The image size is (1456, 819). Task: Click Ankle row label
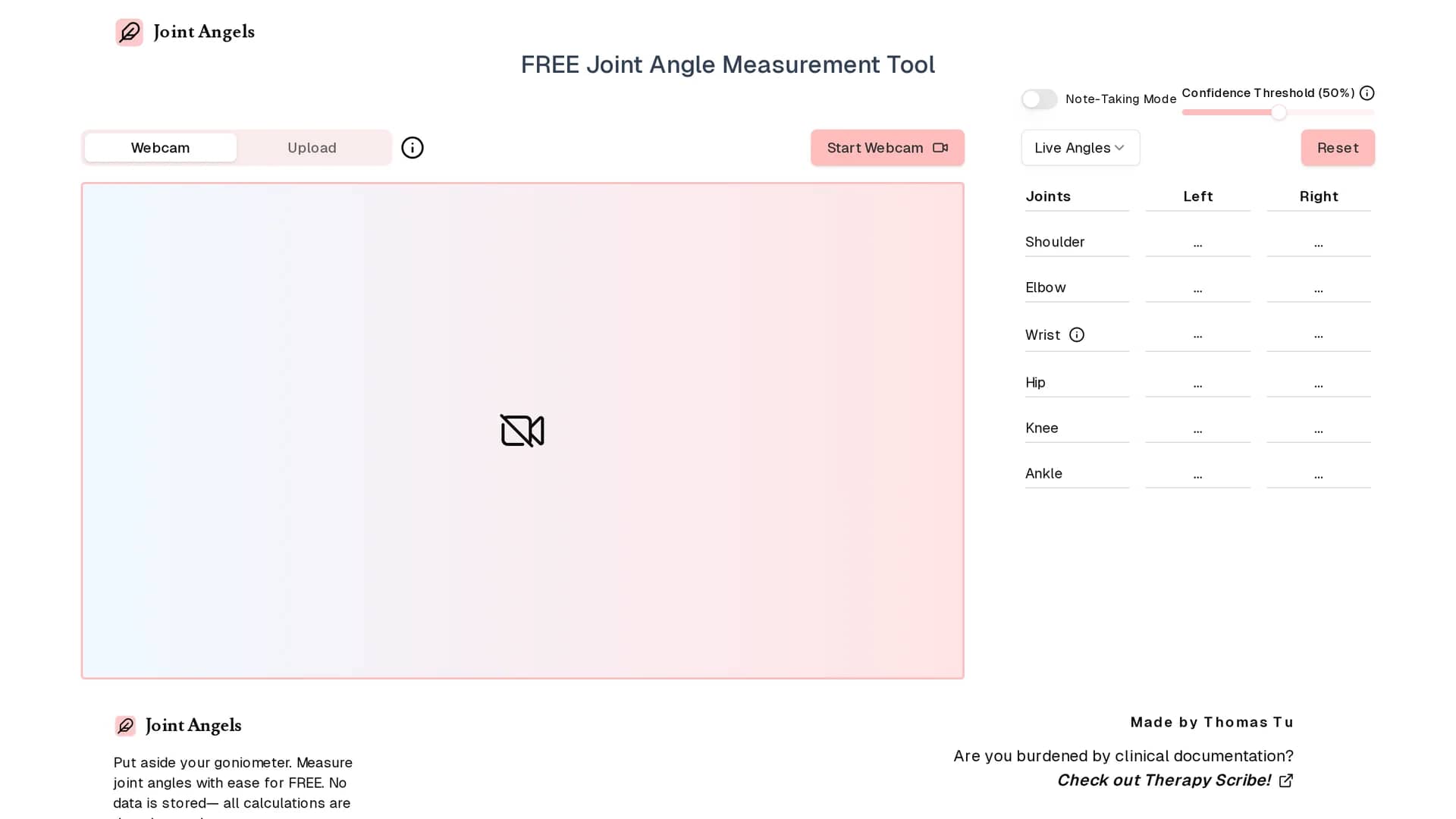pyautogui.click(x=1043, y=473)
